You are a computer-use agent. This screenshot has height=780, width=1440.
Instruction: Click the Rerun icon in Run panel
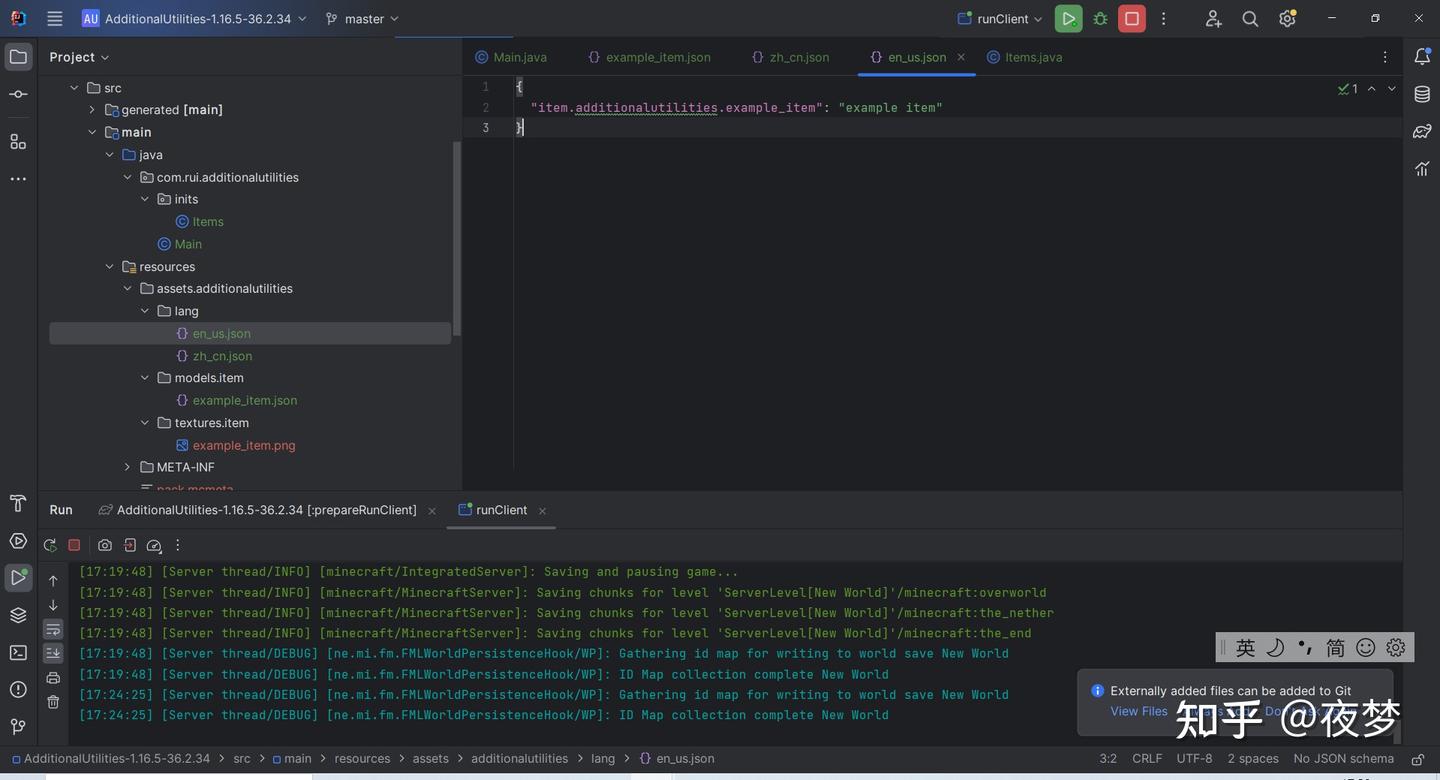pyautogui.click(x=50, y=545)
